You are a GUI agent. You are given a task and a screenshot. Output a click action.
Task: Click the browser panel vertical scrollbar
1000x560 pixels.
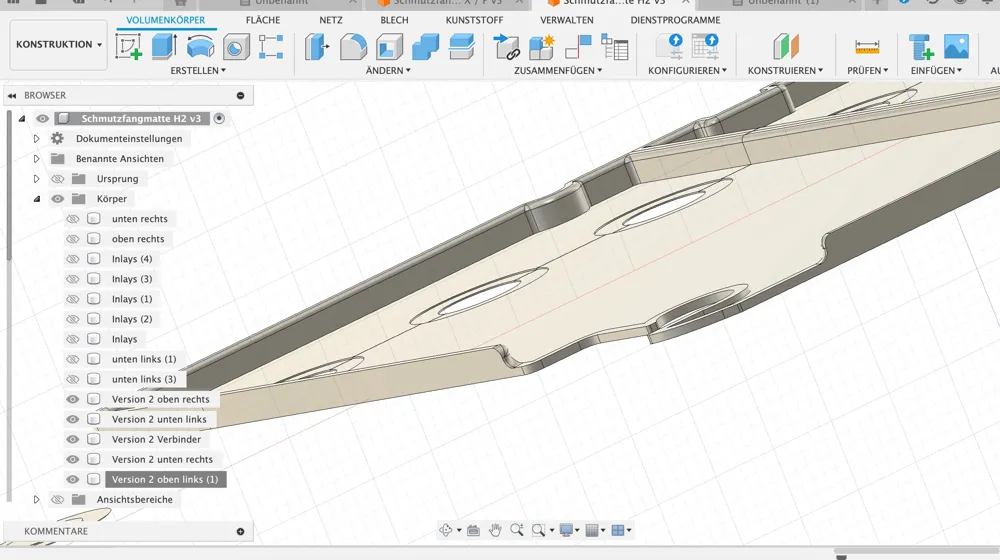click(x=8, y=185)
